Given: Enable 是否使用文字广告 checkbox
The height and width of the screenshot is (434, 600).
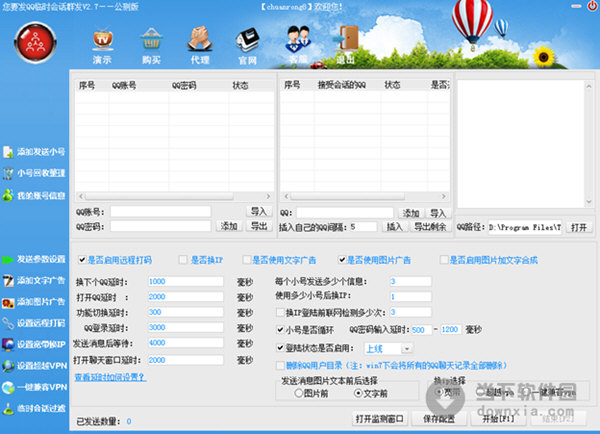Looking at the screenshot, I should pyautogui.click(x=247, y=260).
